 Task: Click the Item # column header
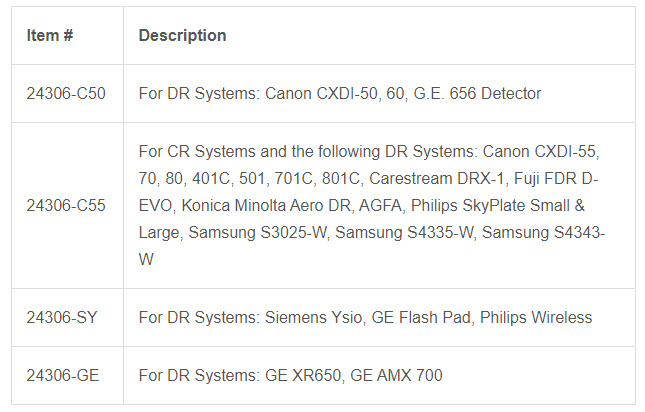[x=50, y=36]
